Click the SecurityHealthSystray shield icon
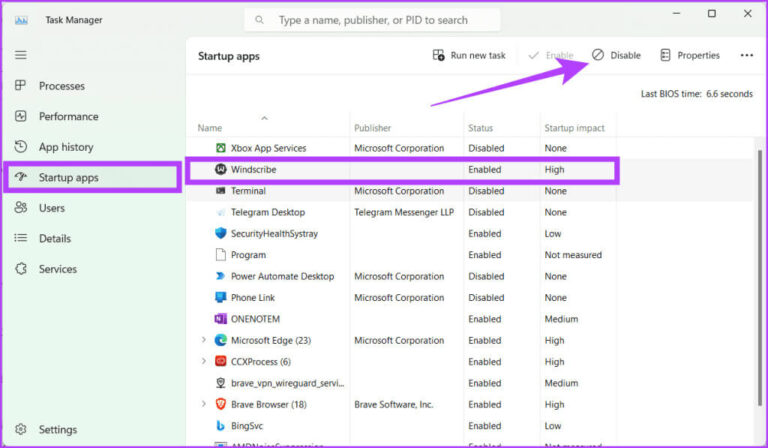 [x=221, y=233]
